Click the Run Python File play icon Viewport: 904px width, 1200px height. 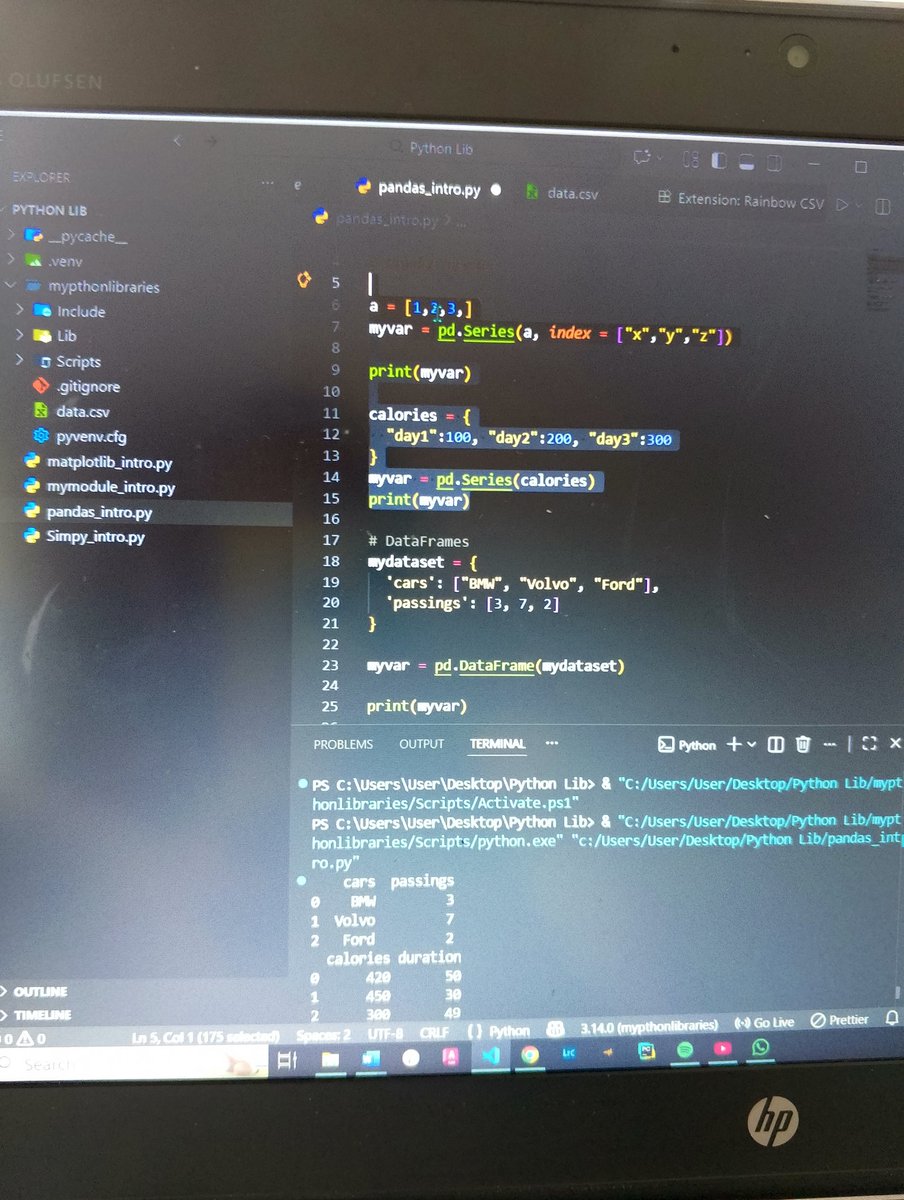(843, 204)
